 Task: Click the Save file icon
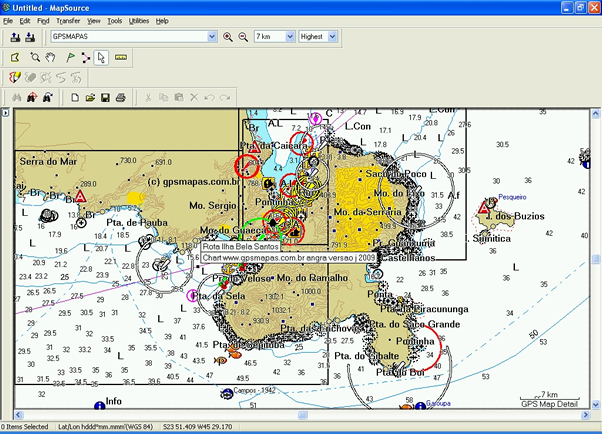(x=105, y=97)
